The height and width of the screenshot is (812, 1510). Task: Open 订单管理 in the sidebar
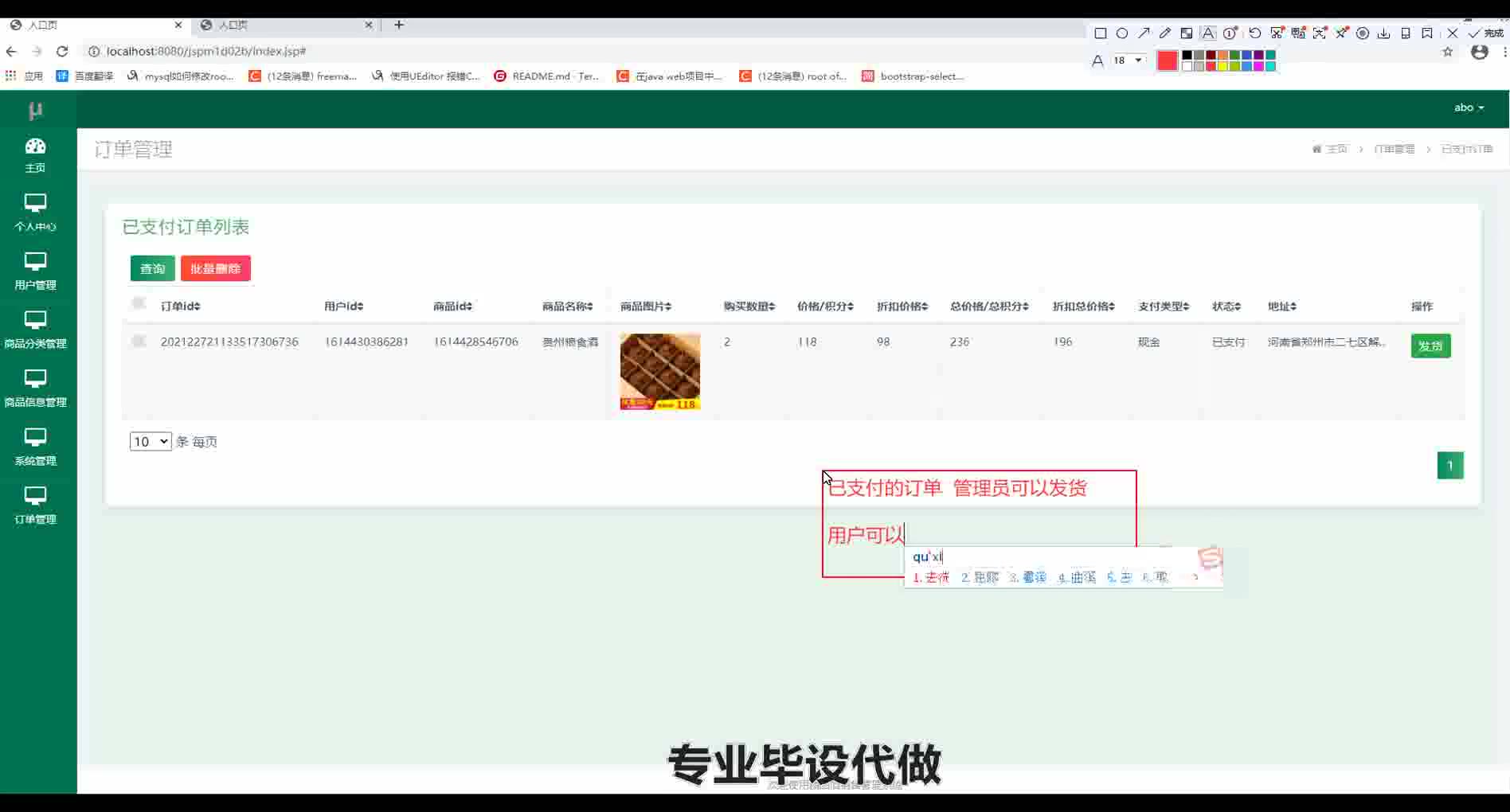point(35,506)
